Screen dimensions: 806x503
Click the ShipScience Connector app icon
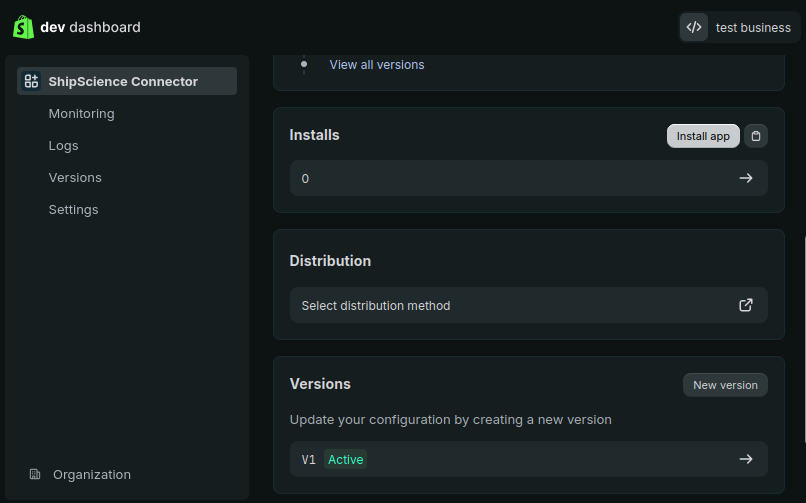tap(31, 81)
